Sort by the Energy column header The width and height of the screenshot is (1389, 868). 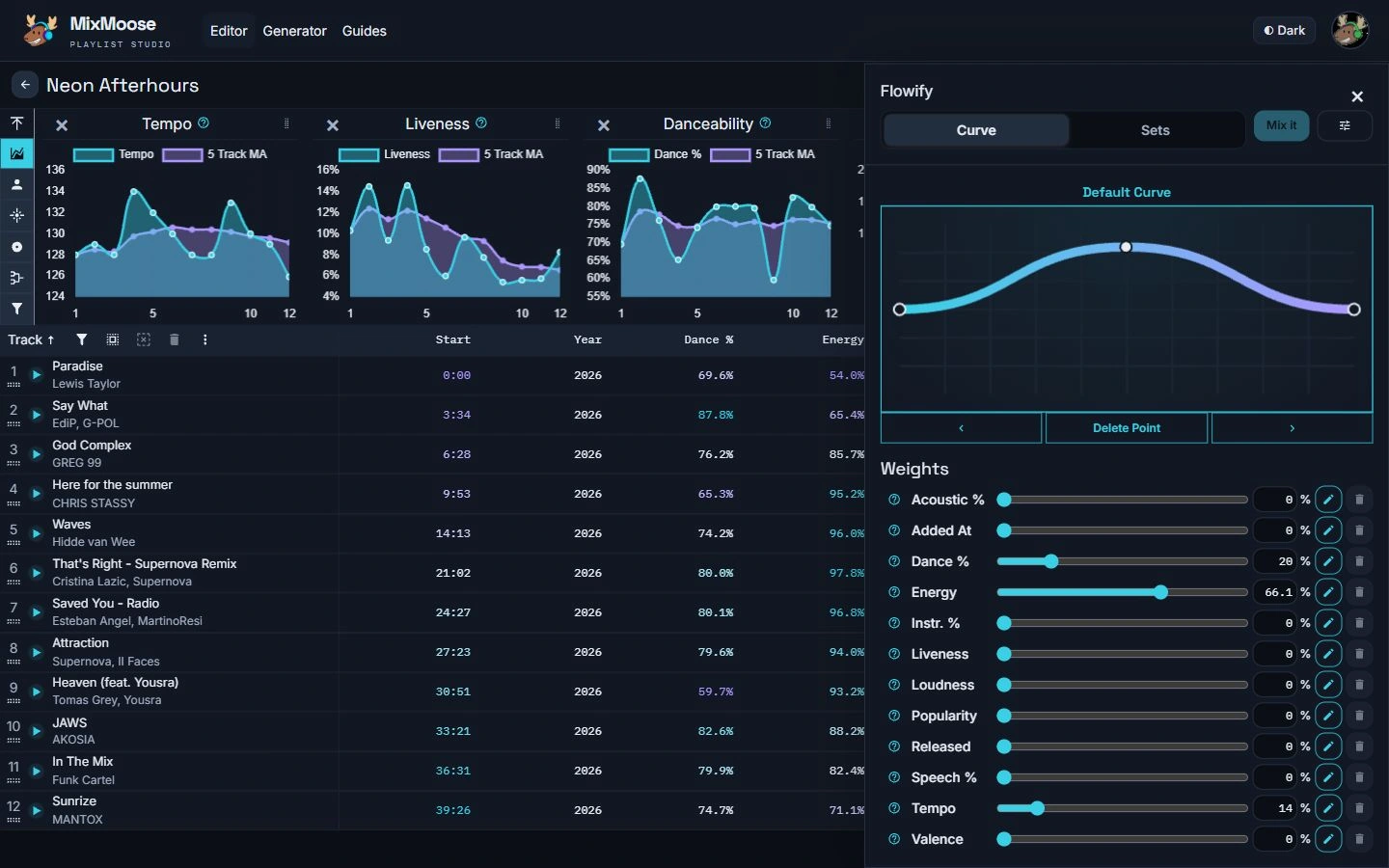843,339
